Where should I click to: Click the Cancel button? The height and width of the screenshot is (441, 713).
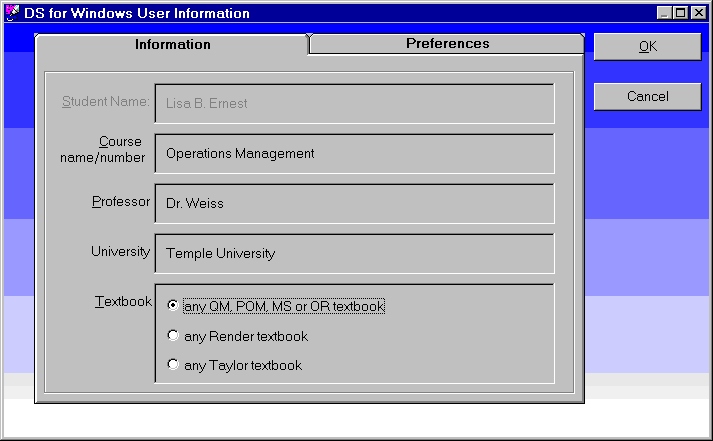click(647, 96)
